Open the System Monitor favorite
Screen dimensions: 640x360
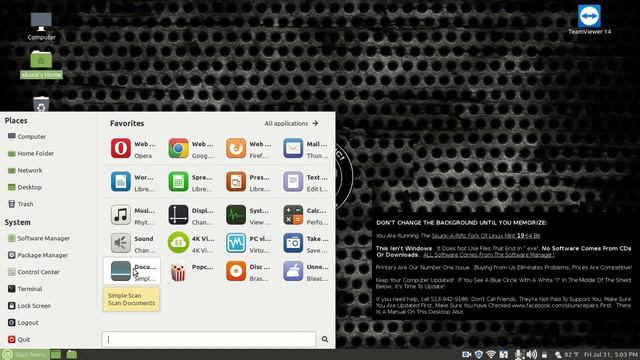click(248, 216)
